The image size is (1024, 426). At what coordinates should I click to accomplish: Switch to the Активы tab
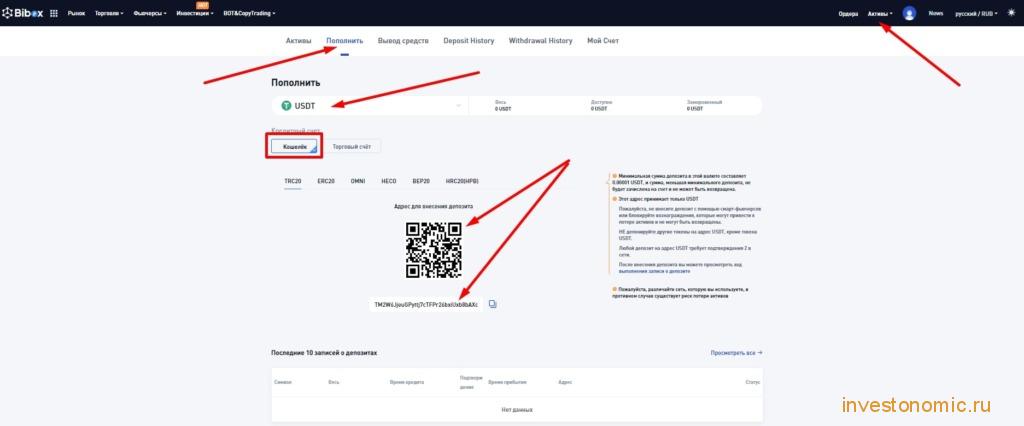[x=298, y=41]
